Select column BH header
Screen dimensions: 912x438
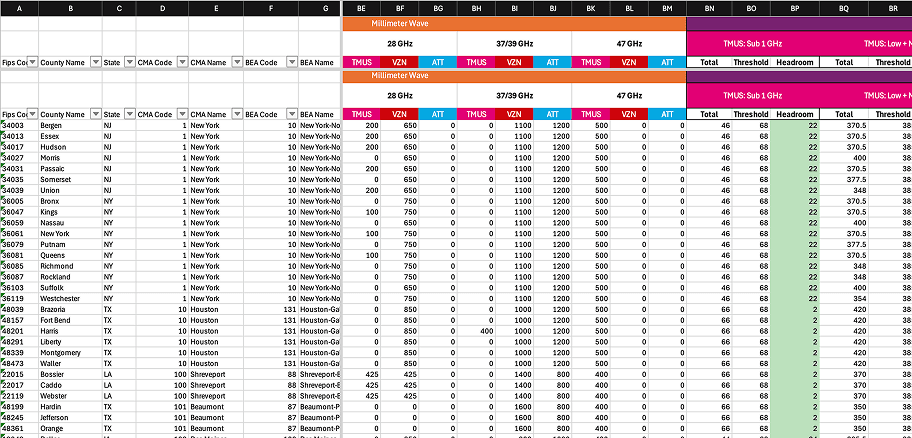(x=476, y=8)
